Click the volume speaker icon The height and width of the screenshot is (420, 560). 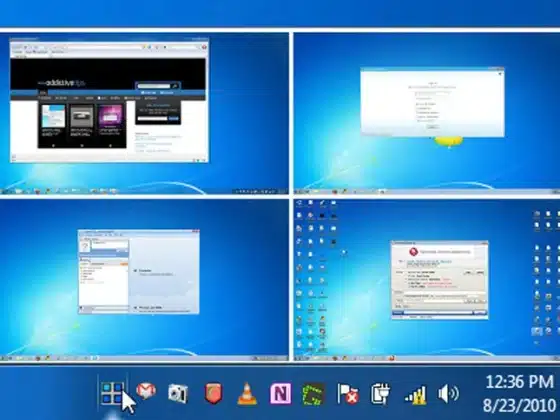point(448,394)
